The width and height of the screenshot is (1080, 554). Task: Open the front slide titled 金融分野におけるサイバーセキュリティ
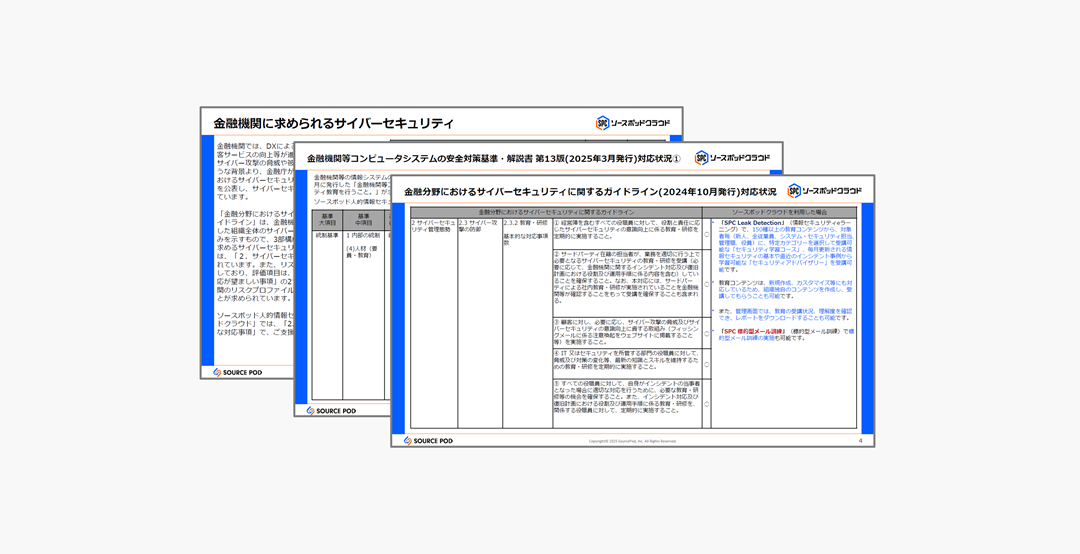pyautogui.click(x=632, y=311)
